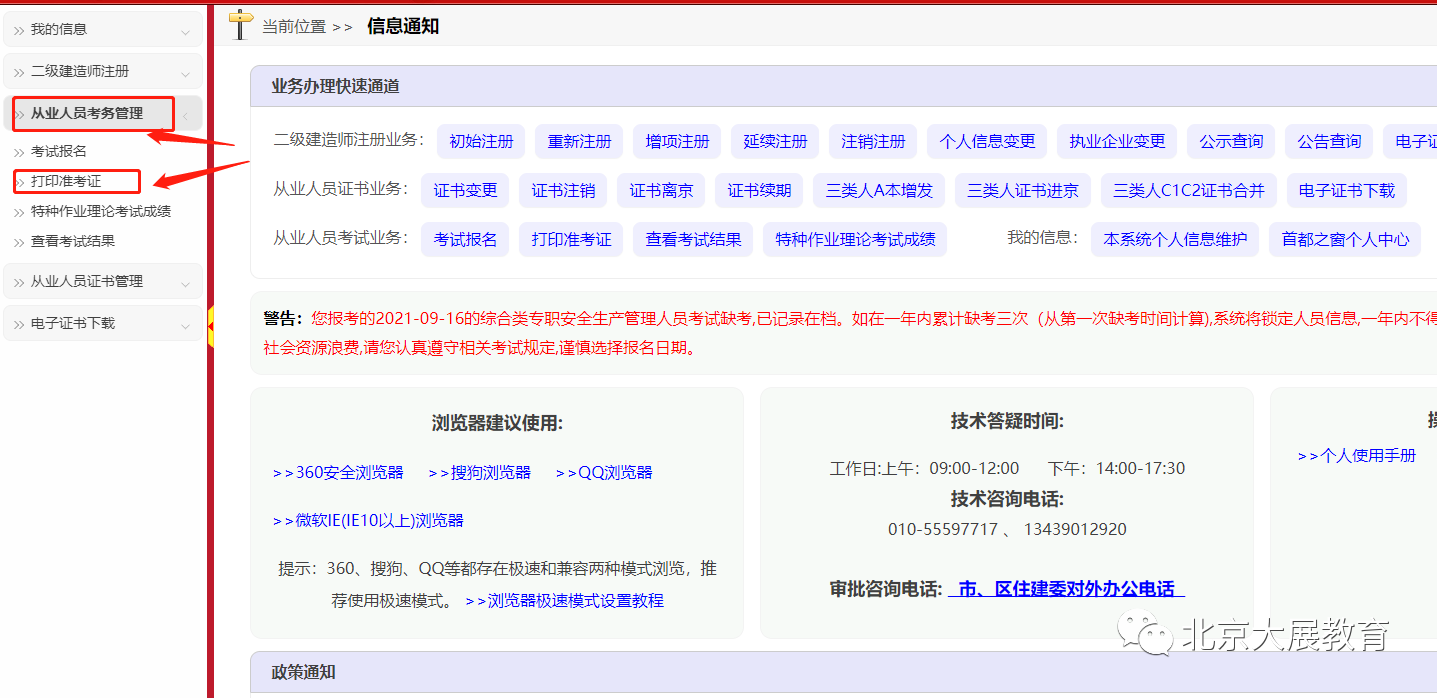Open the 市、区住建委对外办公电话 link
The height and width of the screenshot is (698, 1437).
click(1066, 589)
